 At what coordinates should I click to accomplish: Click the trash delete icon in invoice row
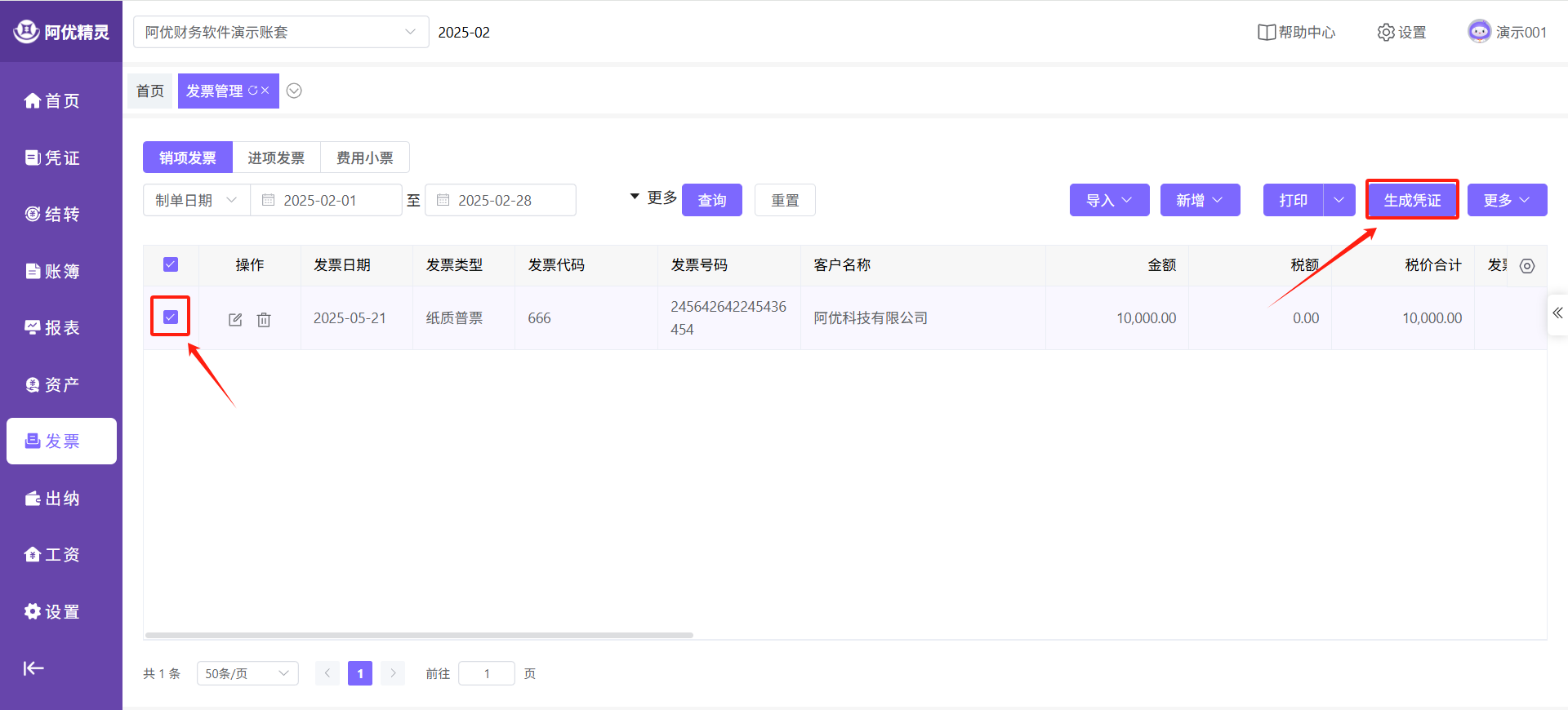[264, 319]
